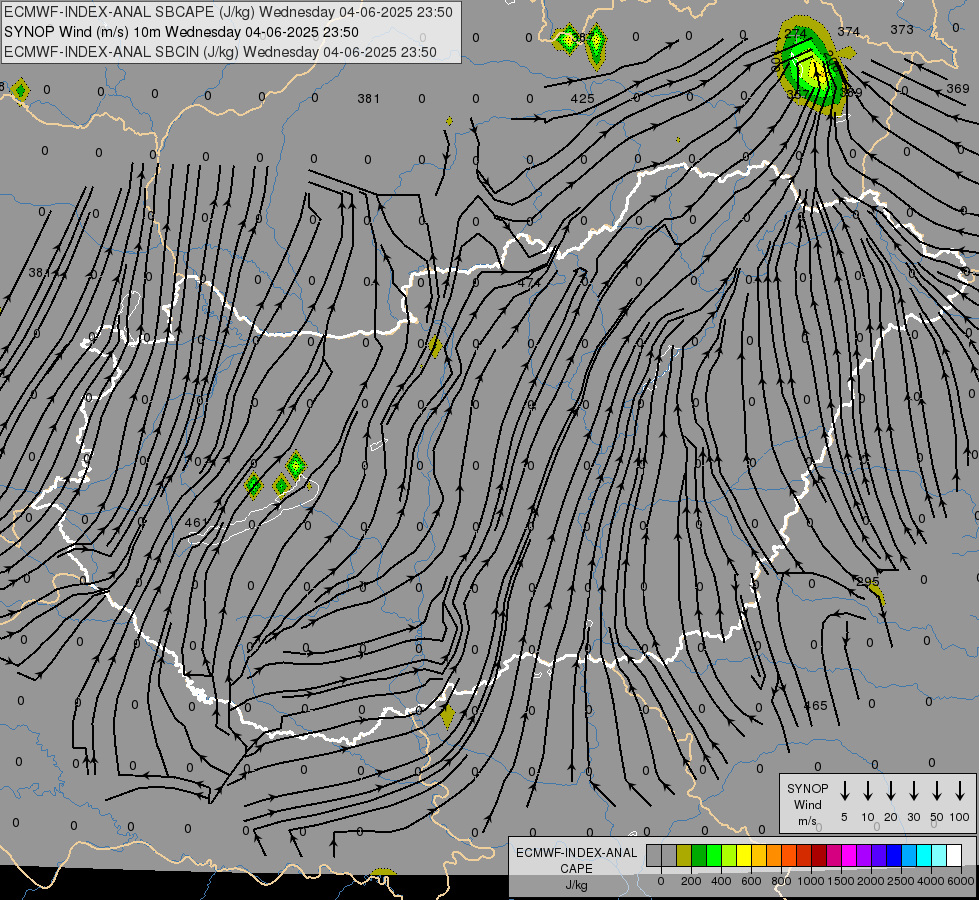Click the 100 m/s wind arrow symbol
979x900 pixels.
960,791
